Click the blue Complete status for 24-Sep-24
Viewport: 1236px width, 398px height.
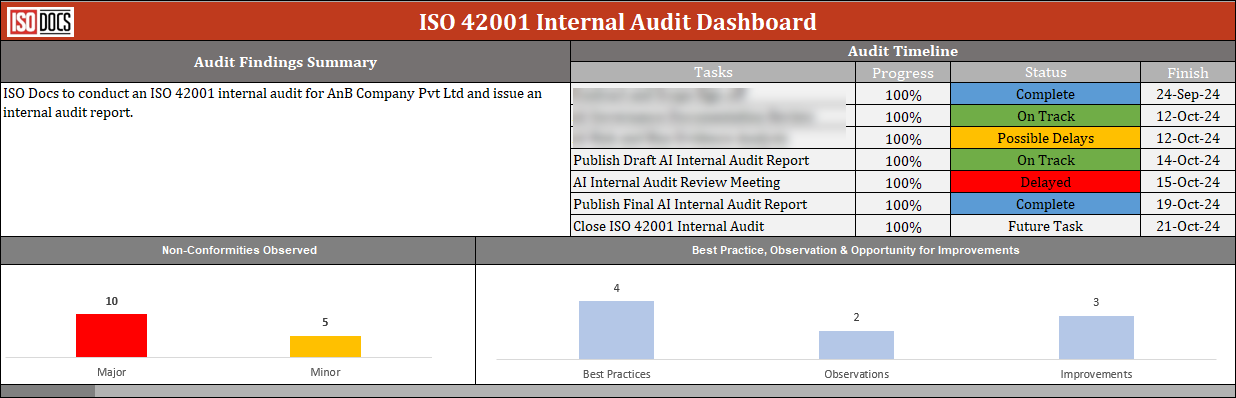(x=1045, y=94)
